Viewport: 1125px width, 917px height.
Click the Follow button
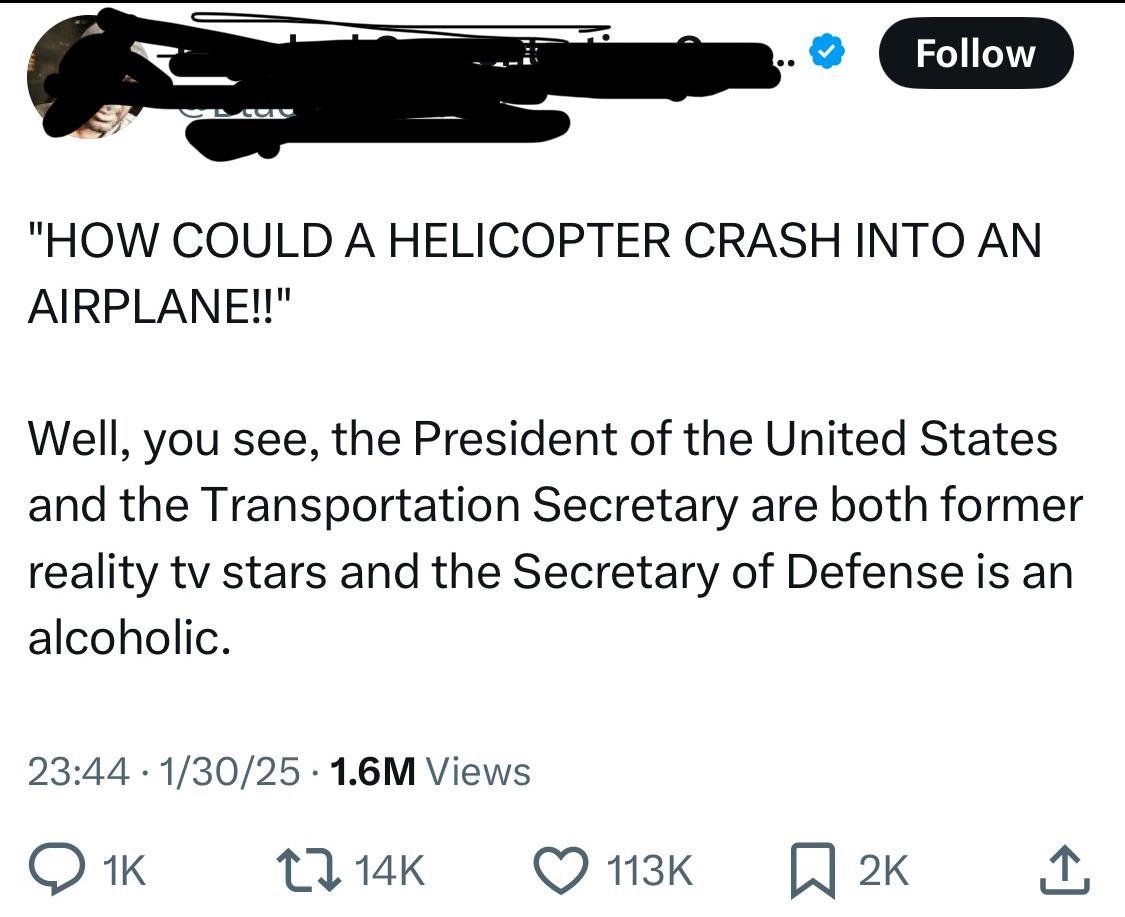pyautogui.click(x=976, y=53)
